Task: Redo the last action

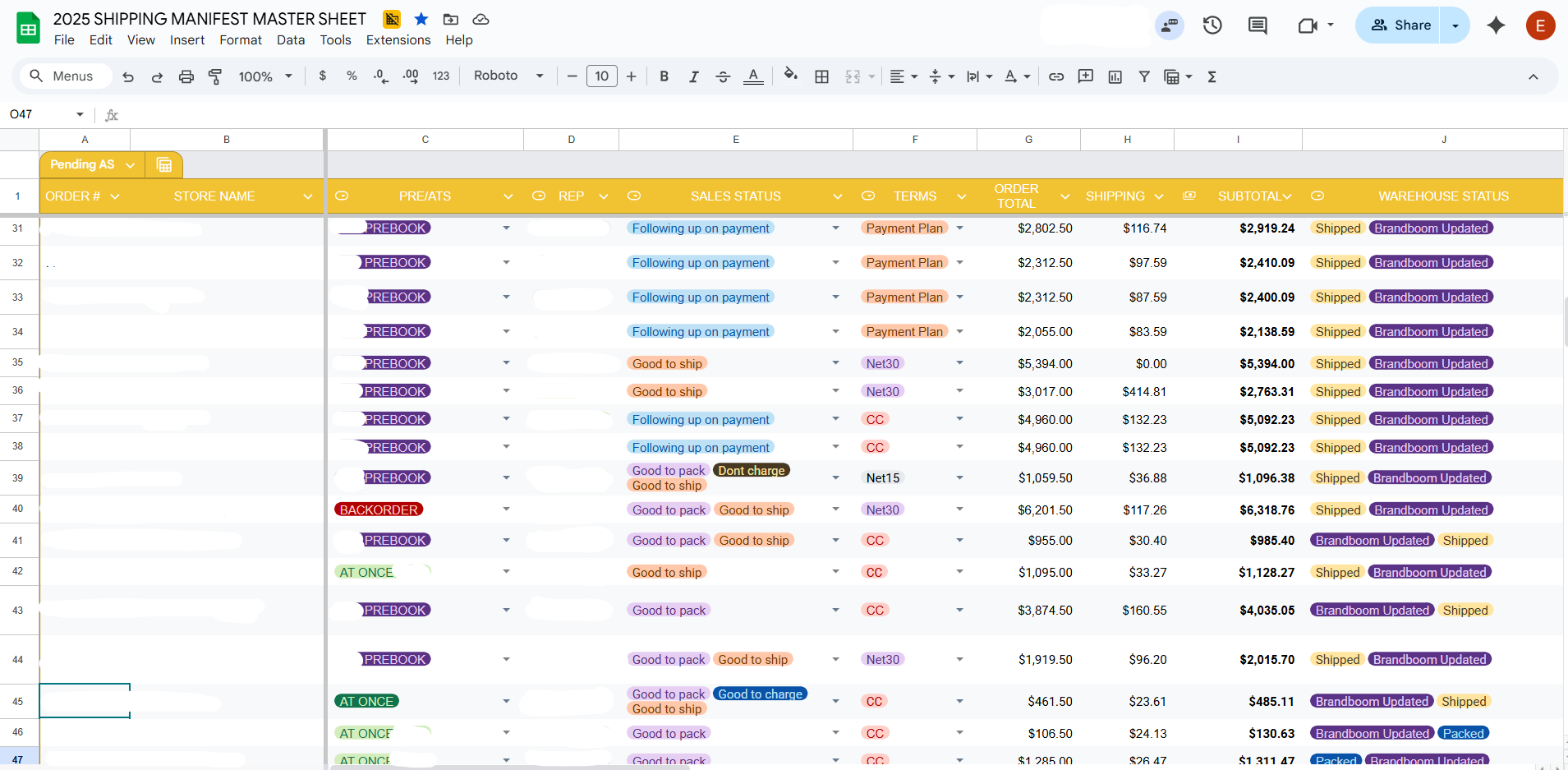Action: 157,76
